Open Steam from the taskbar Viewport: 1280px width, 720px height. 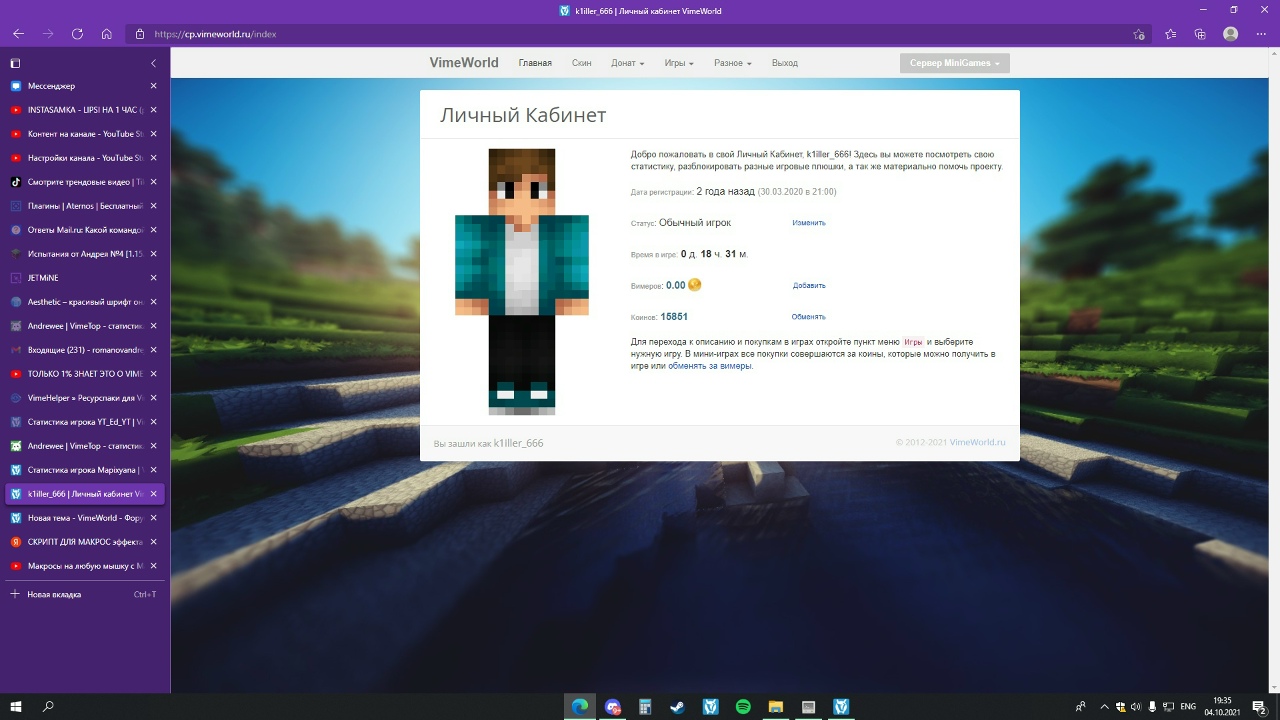tap(678, 707)
